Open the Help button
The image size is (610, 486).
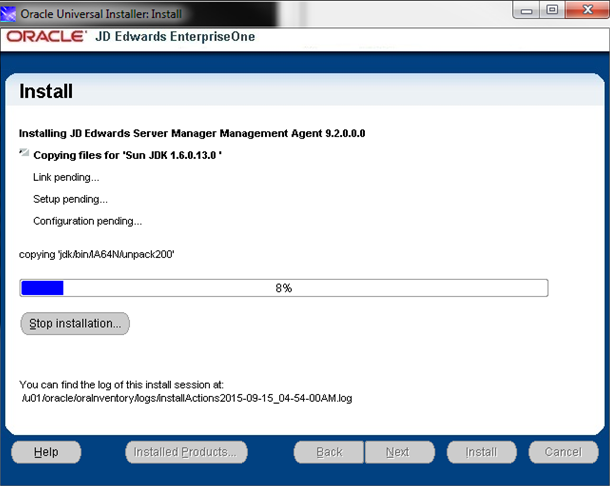tap(46, 452)
